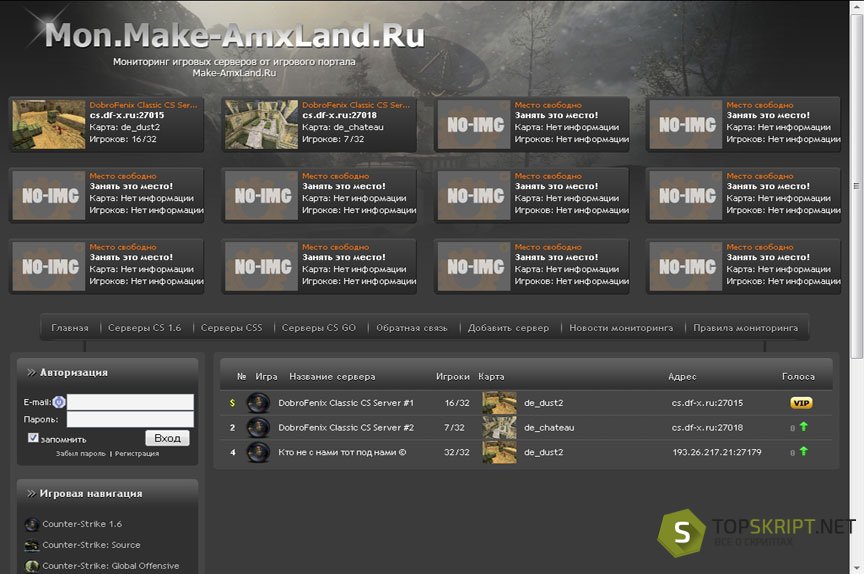Click the vertical scrollbar thumb
This screenshot has width=864, height=574.
coord(856,186)
